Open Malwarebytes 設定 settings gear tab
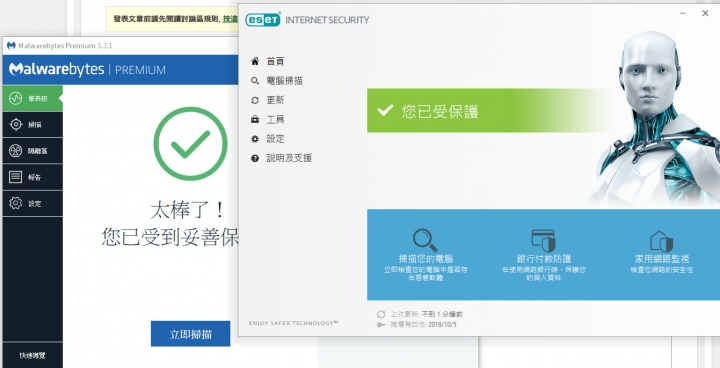The width and height of the screenshot is (720, 368). [33, 204]
